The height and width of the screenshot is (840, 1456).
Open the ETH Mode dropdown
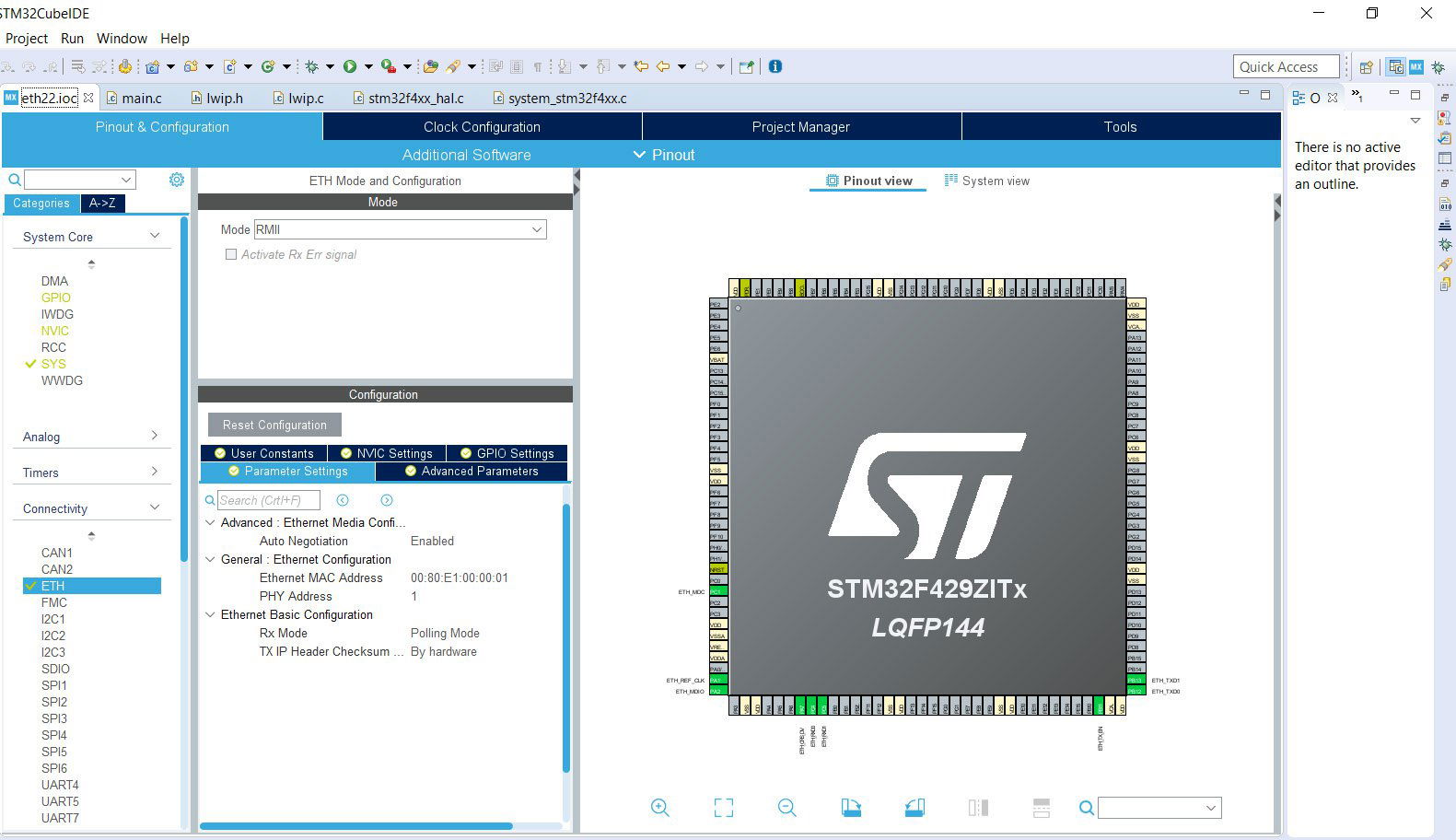pos(400,229)
